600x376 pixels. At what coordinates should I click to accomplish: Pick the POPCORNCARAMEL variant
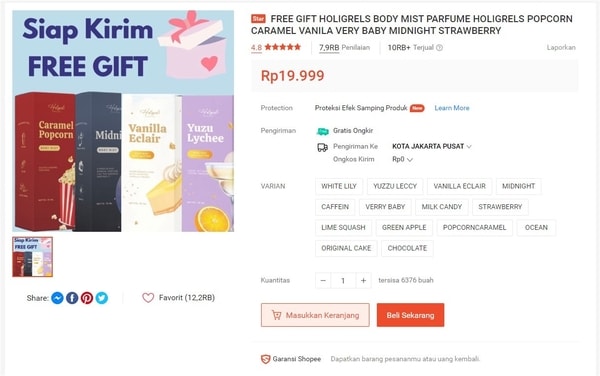[x=474, y=228]
